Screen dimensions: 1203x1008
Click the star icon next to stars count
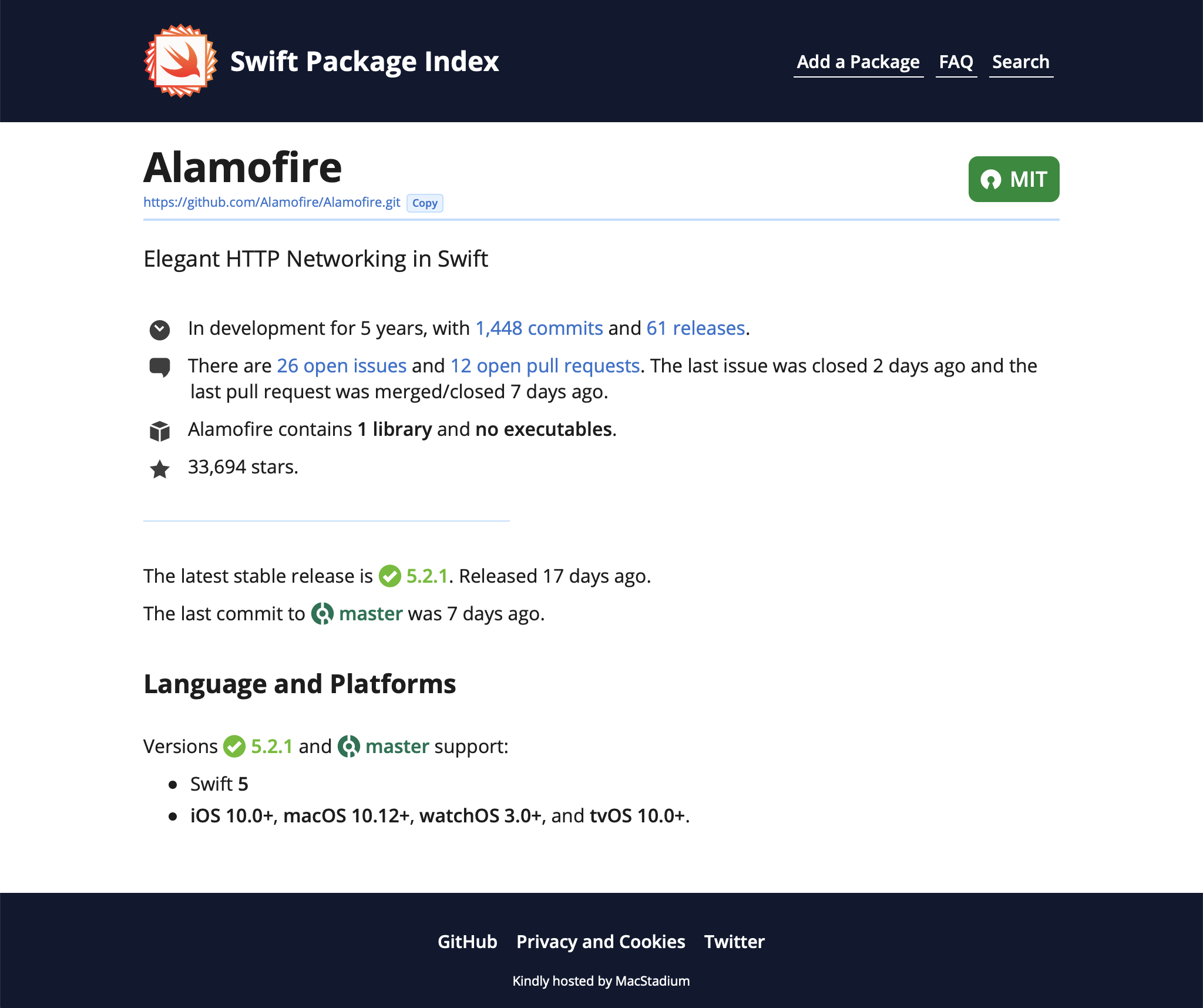[159, 468]
